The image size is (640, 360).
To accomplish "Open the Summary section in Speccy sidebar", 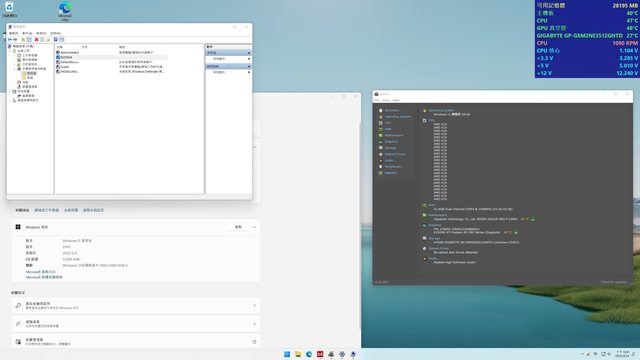I will coord(391,110).
